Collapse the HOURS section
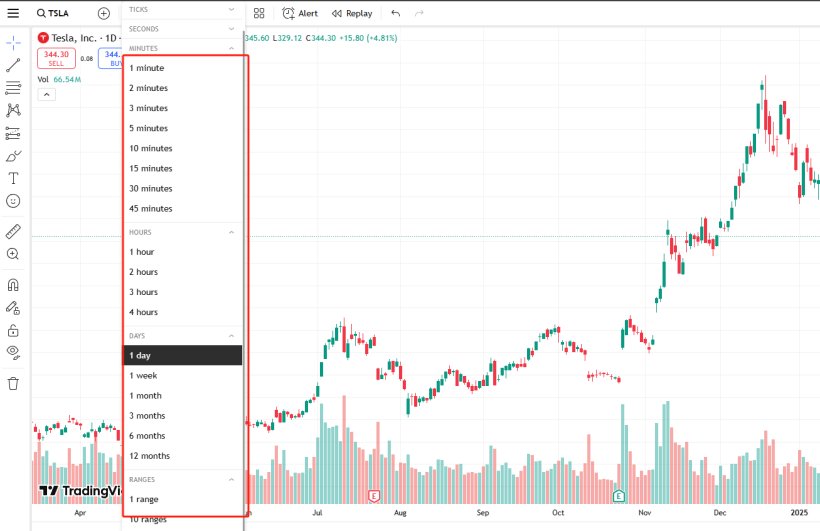The width and height of the screenshot is (820, 531). tap(182, 232)
